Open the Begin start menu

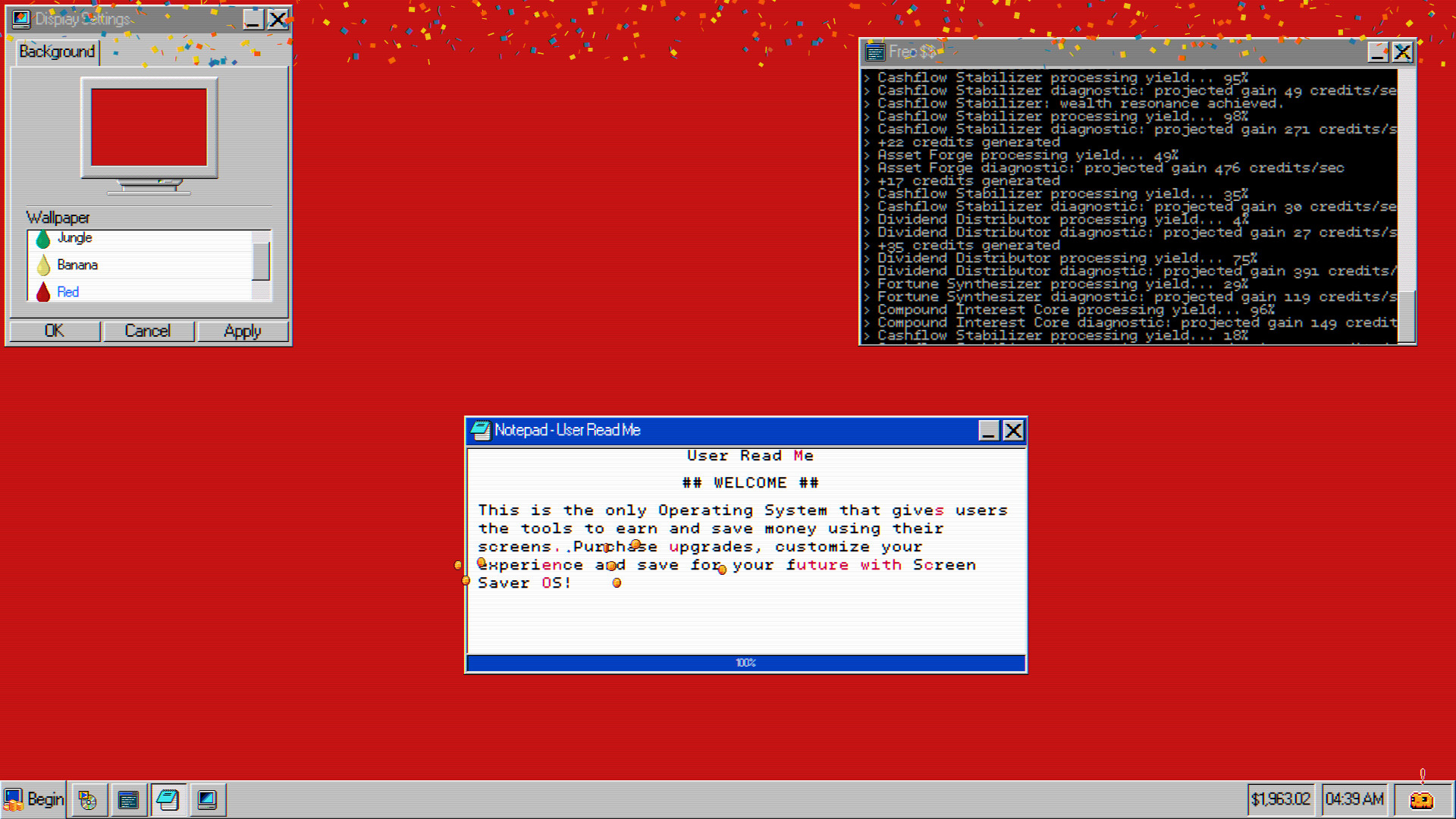pos(33,799)
